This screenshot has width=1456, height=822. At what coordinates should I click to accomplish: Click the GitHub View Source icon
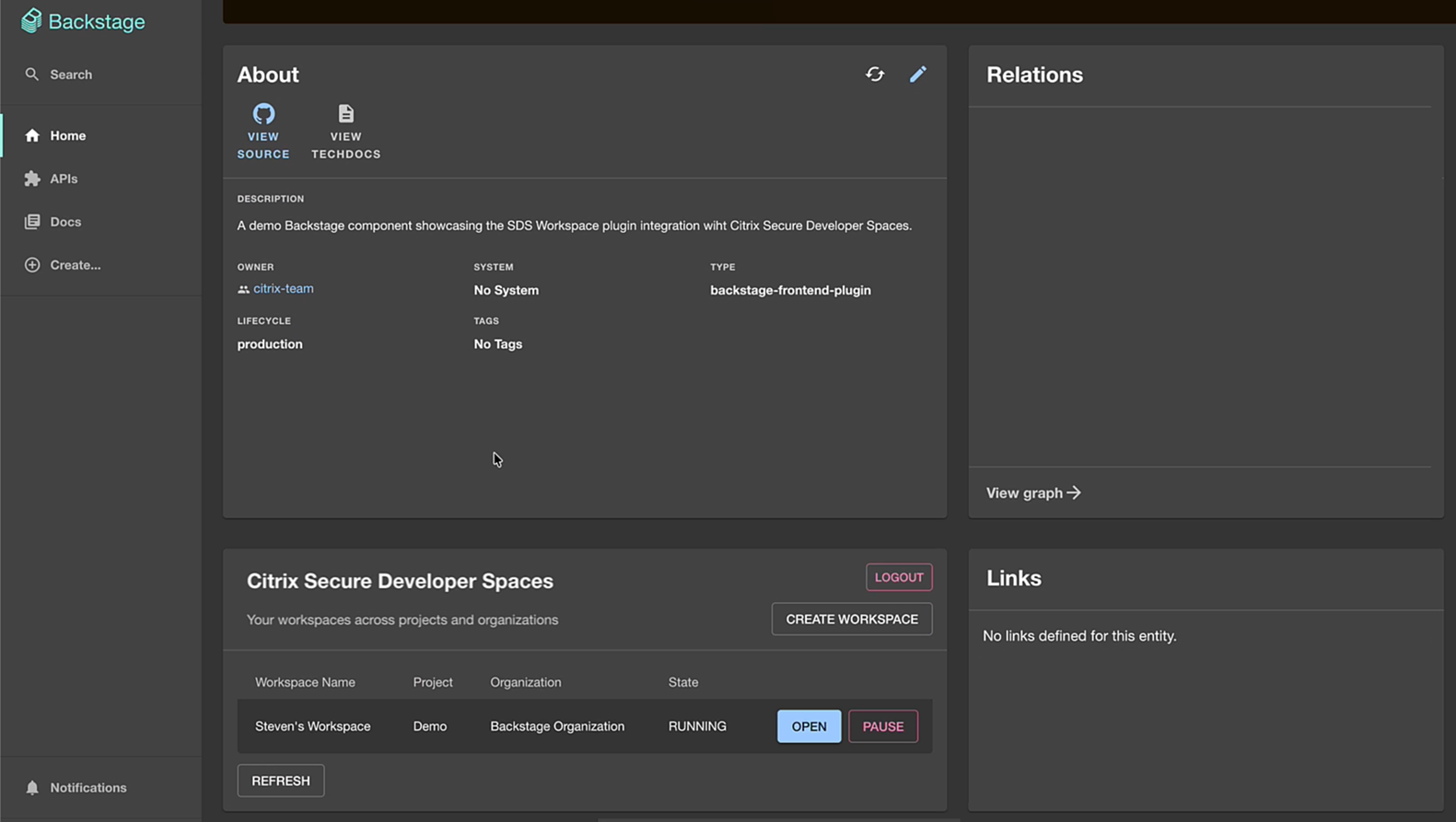263,114
